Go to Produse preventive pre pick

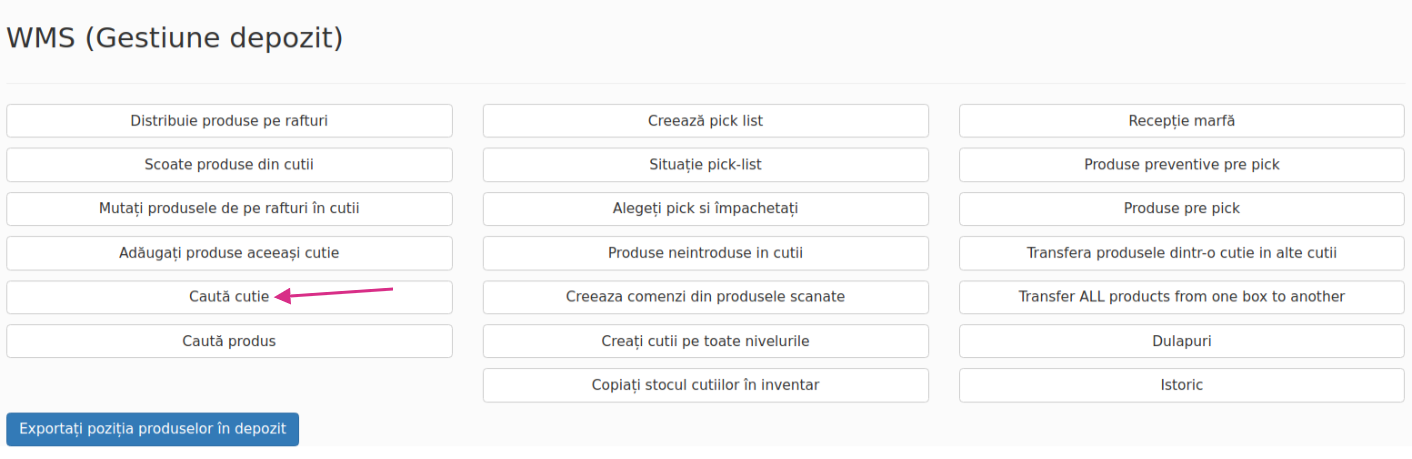tap(1181, 165)
